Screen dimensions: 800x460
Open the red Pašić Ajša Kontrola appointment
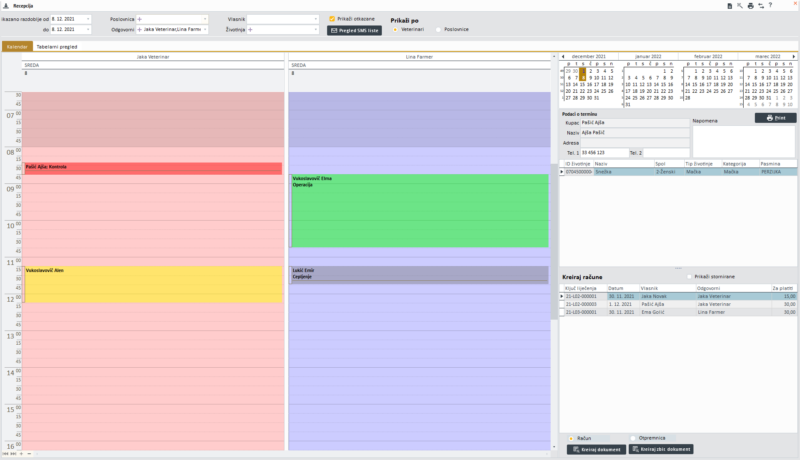click(153, 168)
